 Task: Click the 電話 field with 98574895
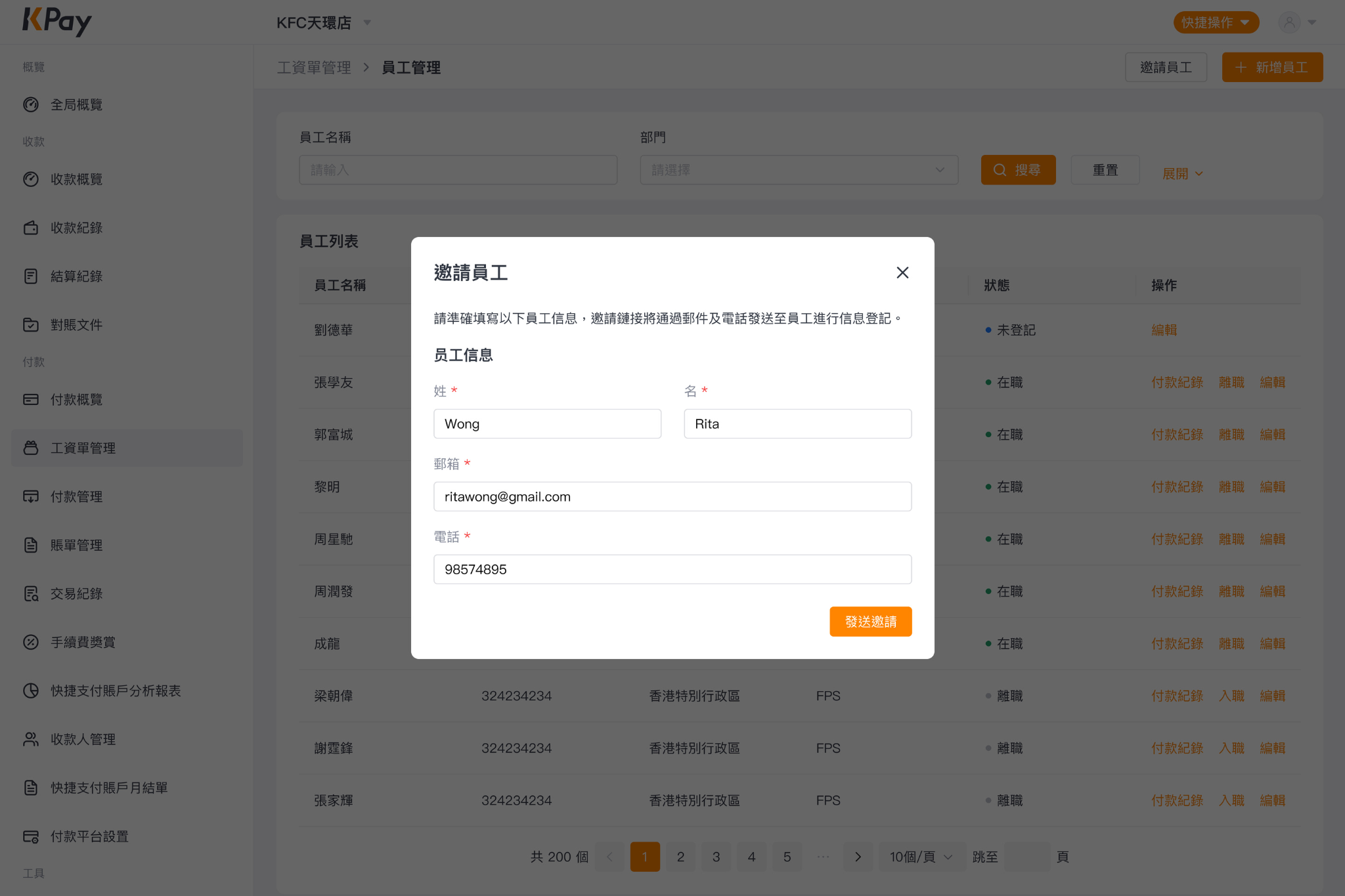tap(672, 570)
